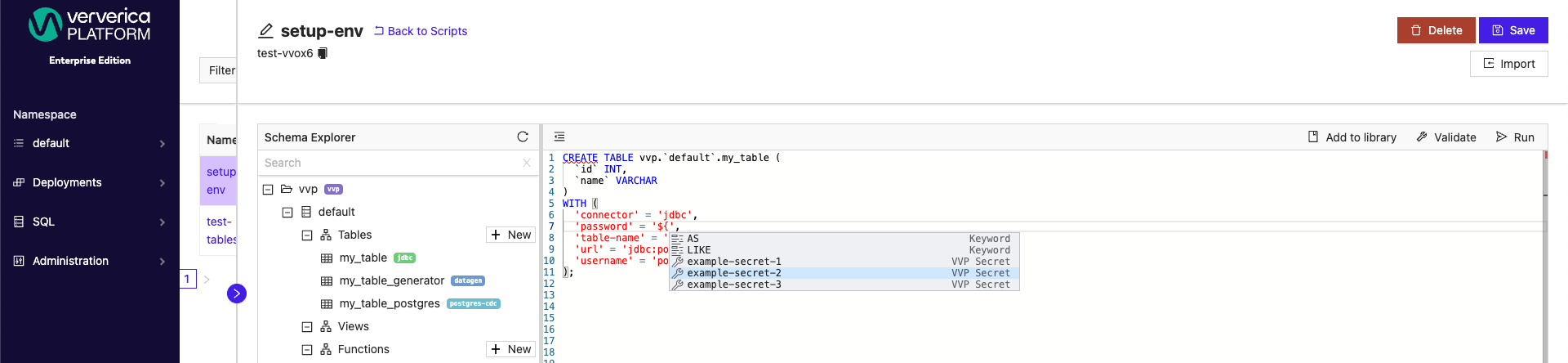Click the Views group icon
1568x363 pixels.
326,326
